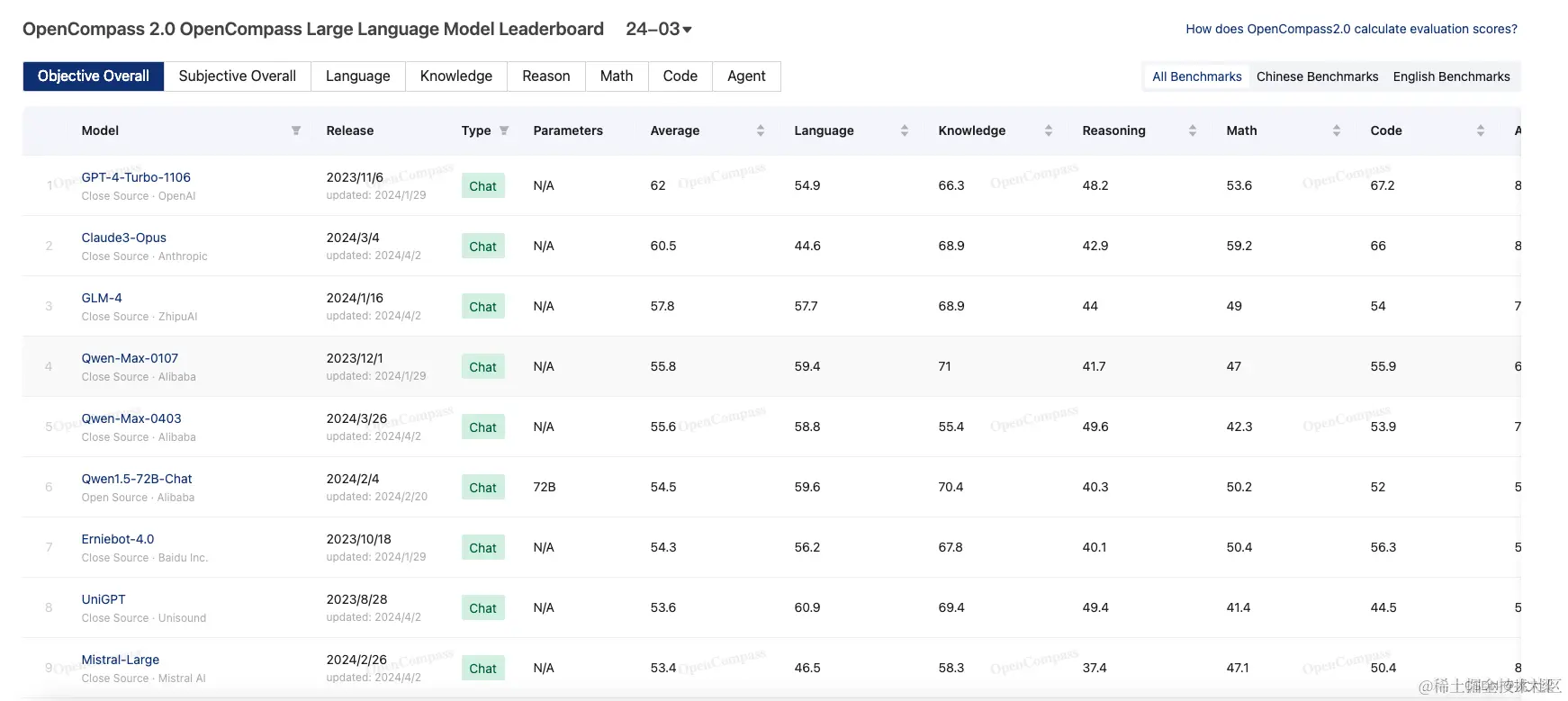Click updated: 2024/2/20 under Qwen1.5-72B-Chat

[377, 497]
